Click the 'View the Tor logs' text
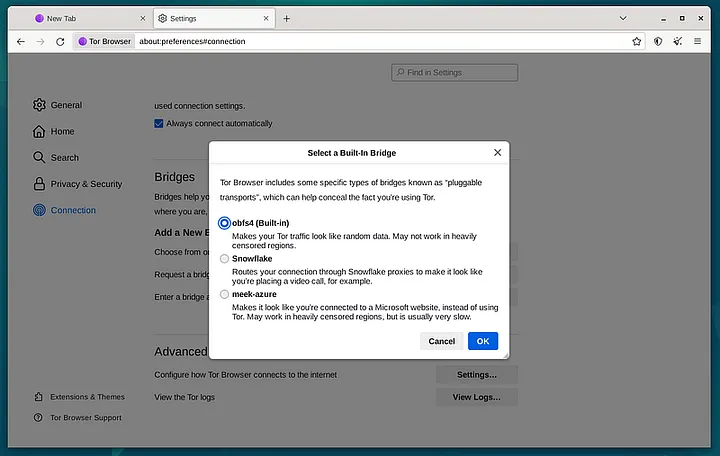The image size is (720, 456). (x=185, y=397)
